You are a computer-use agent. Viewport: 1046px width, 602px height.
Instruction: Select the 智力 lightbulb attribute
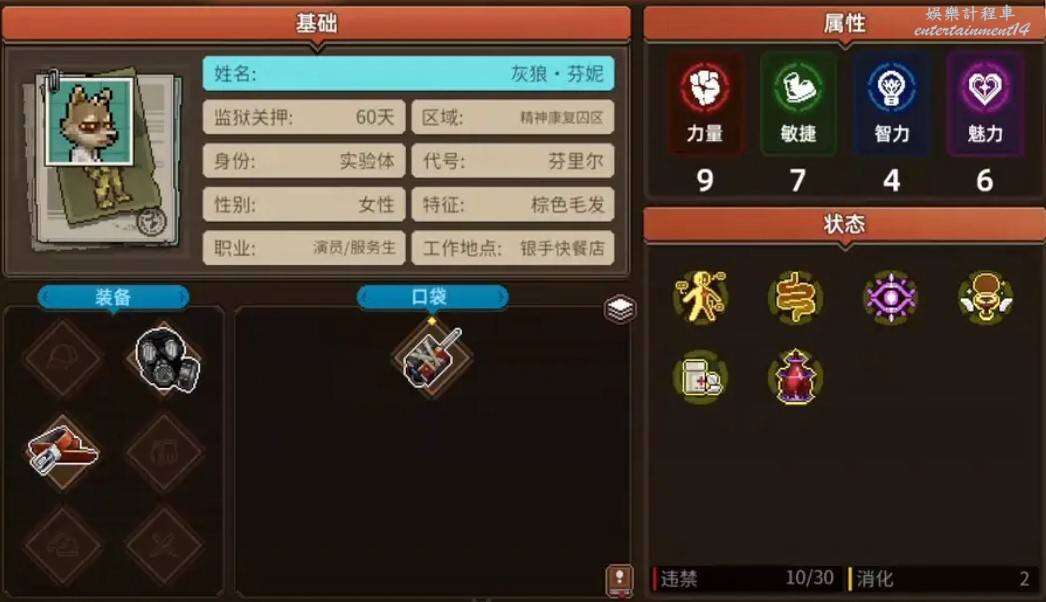pos(892,103)
